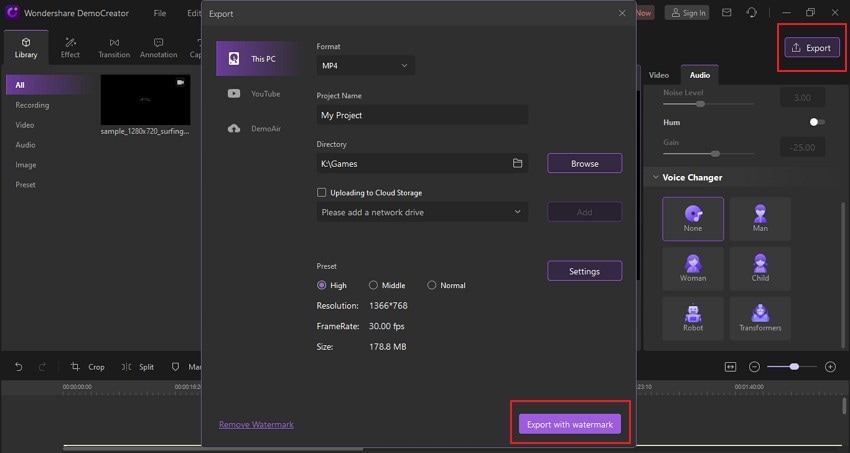Zoom in timeline with plus icon

click(830, 367)
